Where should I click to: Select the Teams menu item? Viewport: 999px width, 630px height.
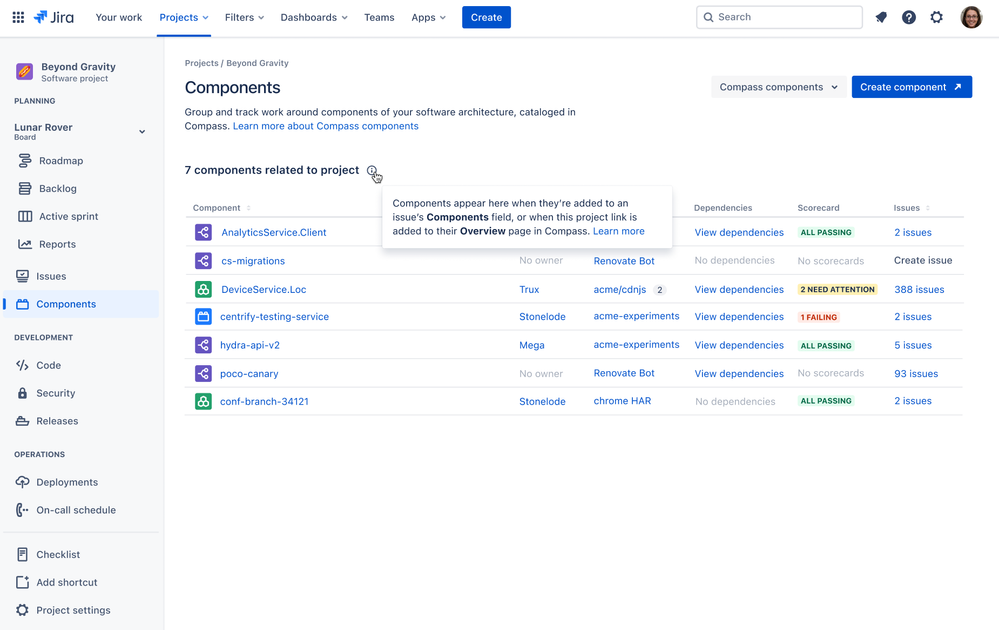[379, 17]
